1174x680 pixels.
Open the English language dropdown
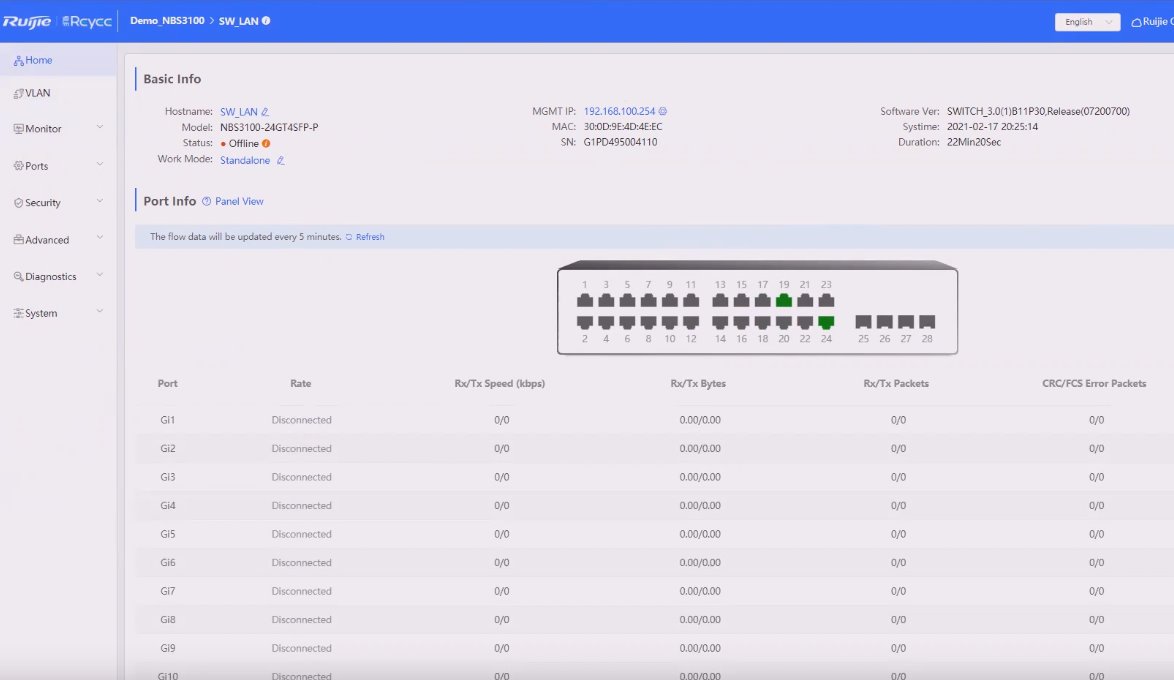[x=1087, y=22]
